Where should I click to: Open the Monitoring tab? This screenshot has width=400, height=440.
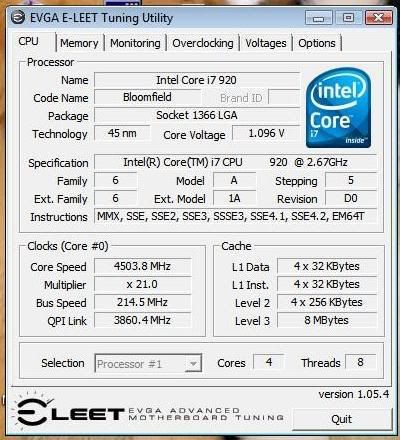135,43
